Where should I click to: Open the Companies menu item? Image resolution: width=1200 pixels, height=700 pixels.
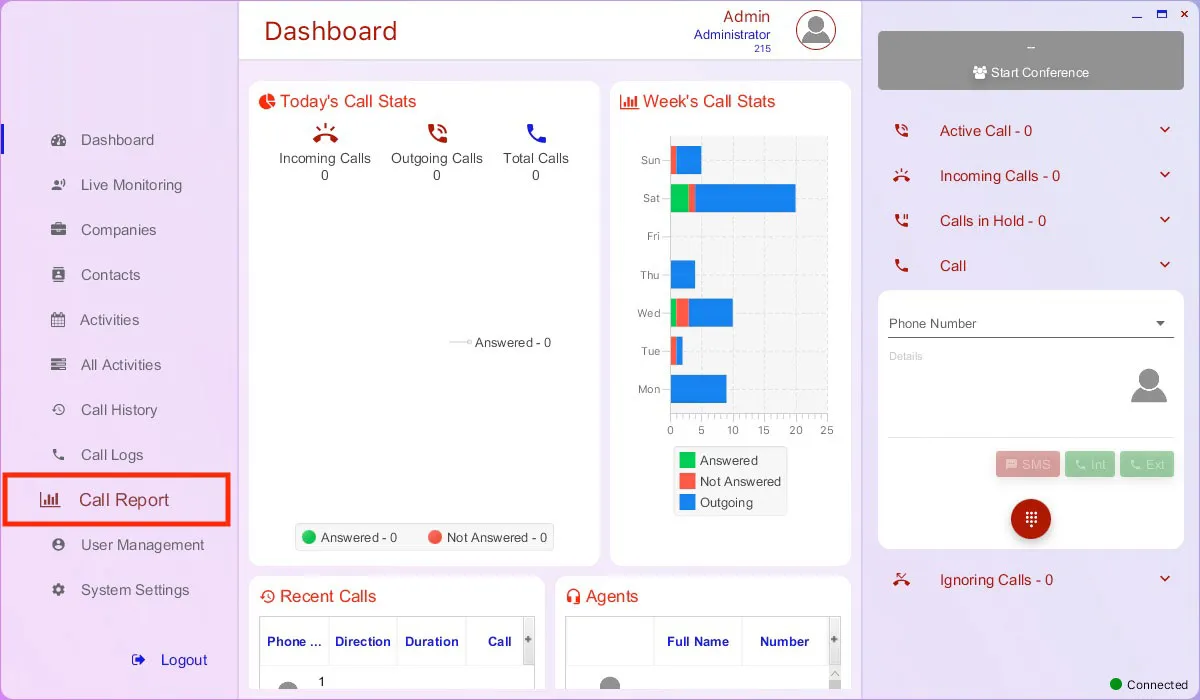[x=118, y=230]
